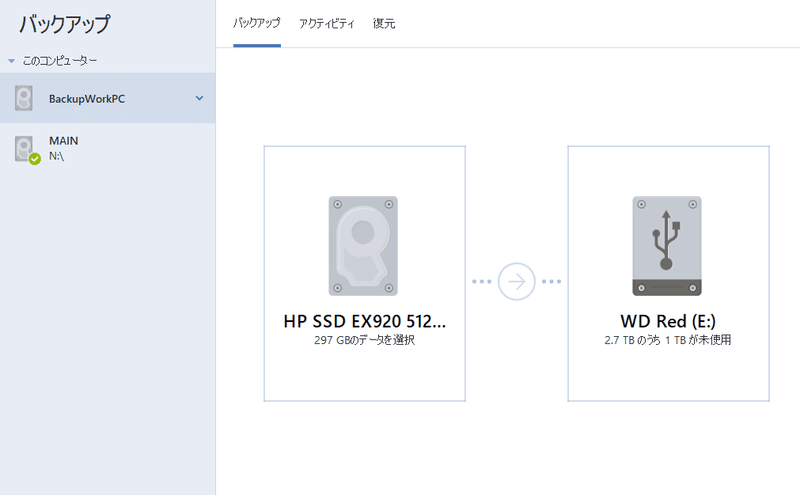Select the MAIN backup entry name
The image size is (800, 495).
click(64, 141)
